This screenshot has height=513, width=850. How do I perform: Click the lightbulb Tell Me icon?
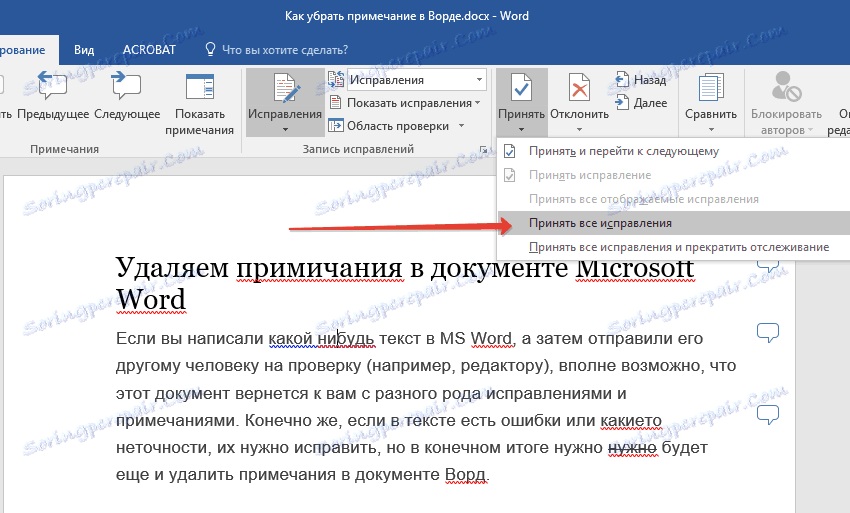(x=210, y=49)
